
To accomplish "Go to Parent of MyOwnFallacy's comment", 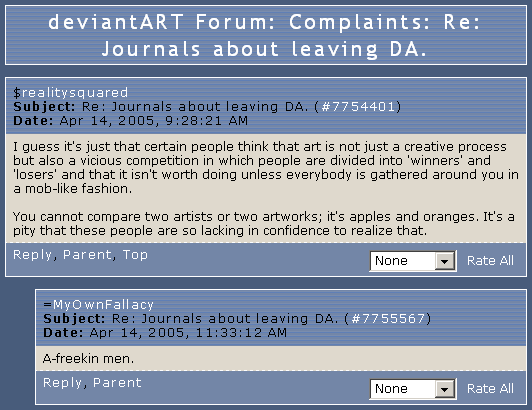I will [117, 383].
